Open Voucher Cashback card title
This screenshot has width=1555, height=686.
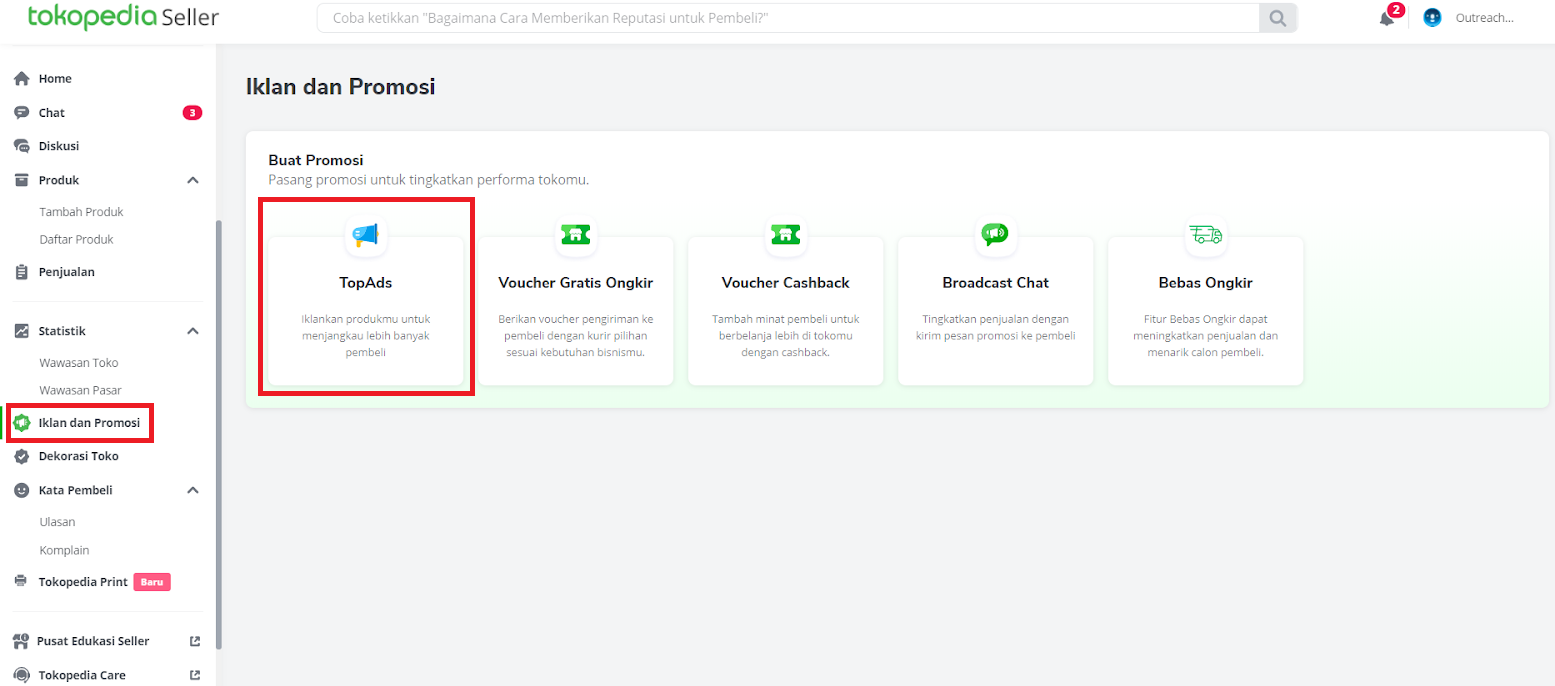(x=785, y=283)
